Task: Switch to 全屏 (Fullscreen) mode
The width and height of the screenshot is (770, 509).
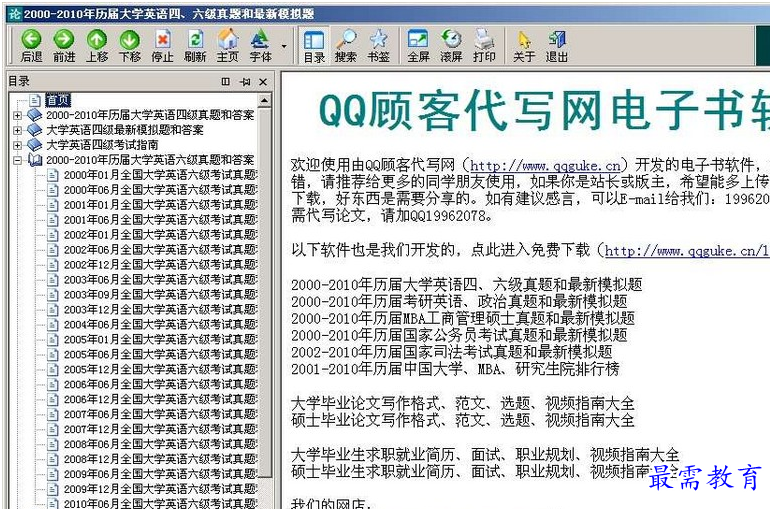Action: click(x=418, y=46)
